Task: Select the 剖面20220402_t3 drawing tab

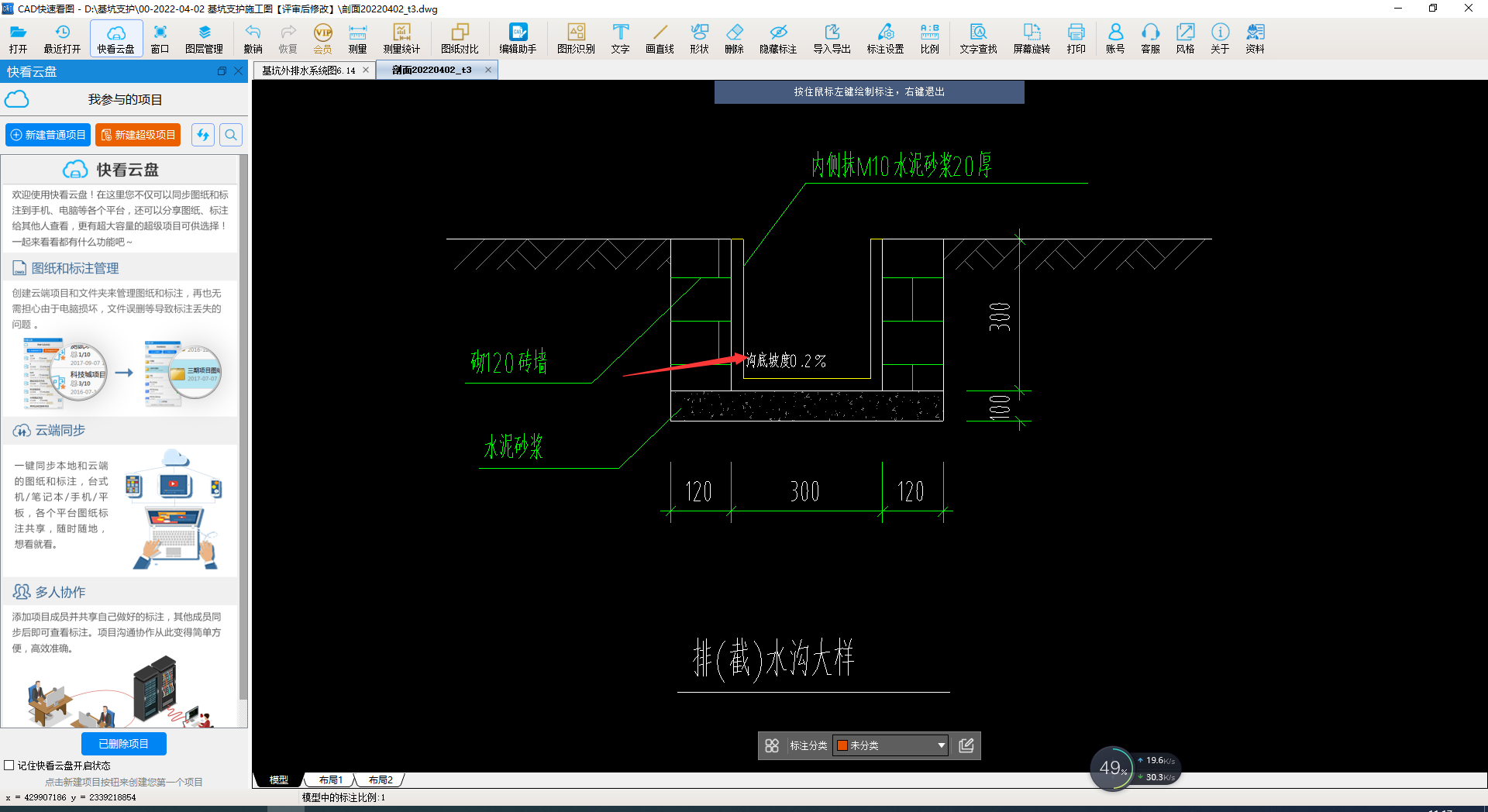Action: coord(432,70)
